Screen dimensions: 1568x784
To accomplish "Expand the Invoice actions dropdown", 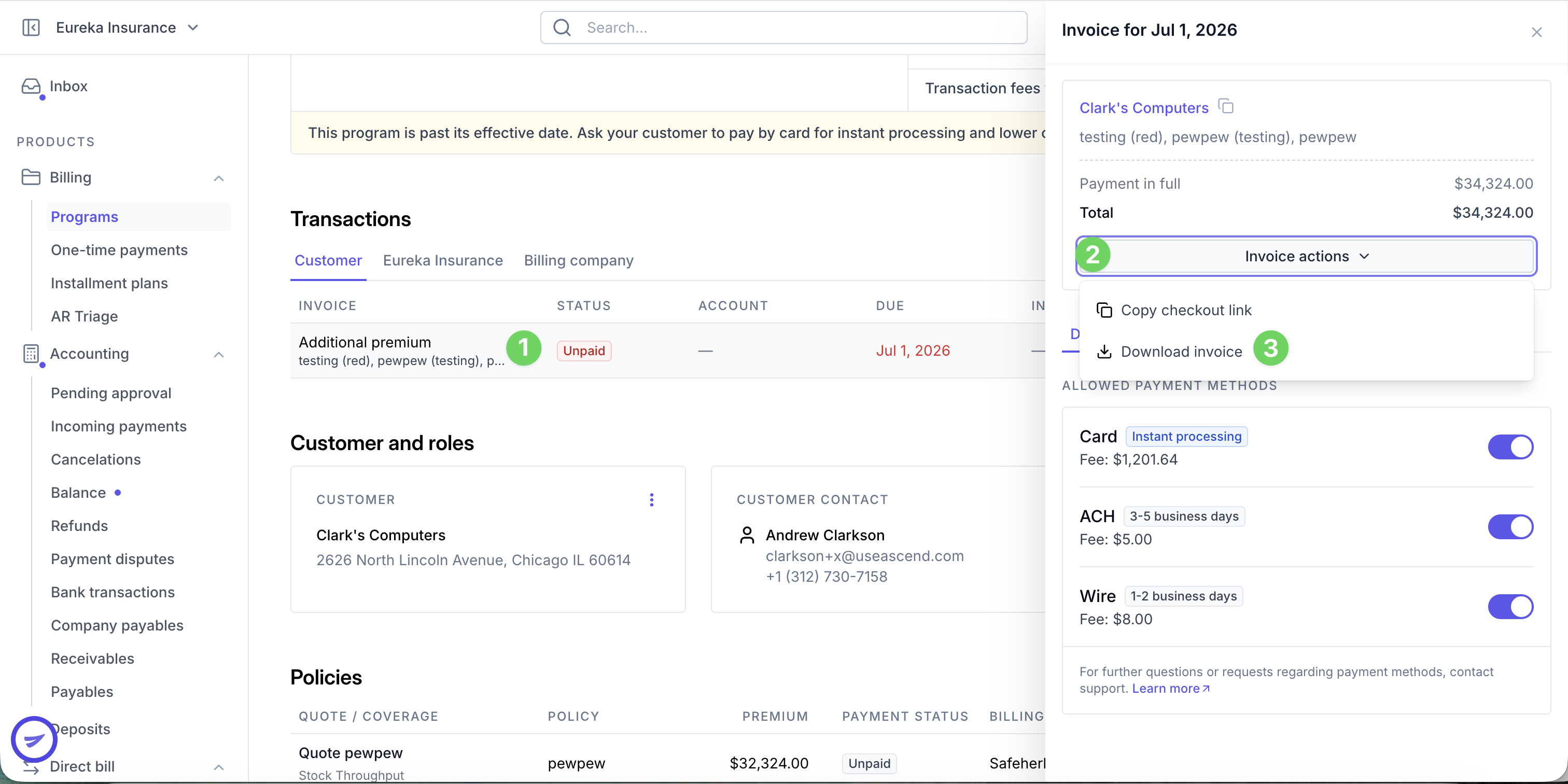I will tap(1306, 256).
